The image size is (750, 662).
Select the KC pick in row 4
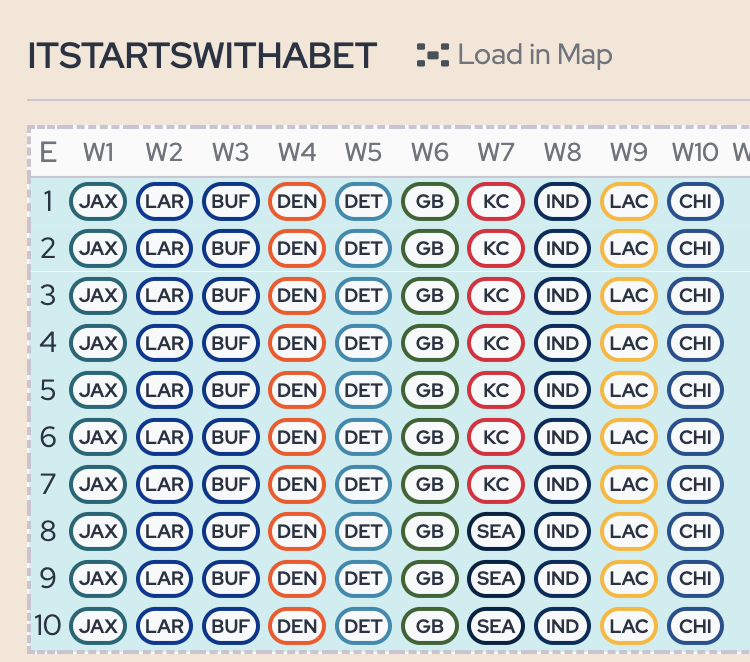[496, 343]
